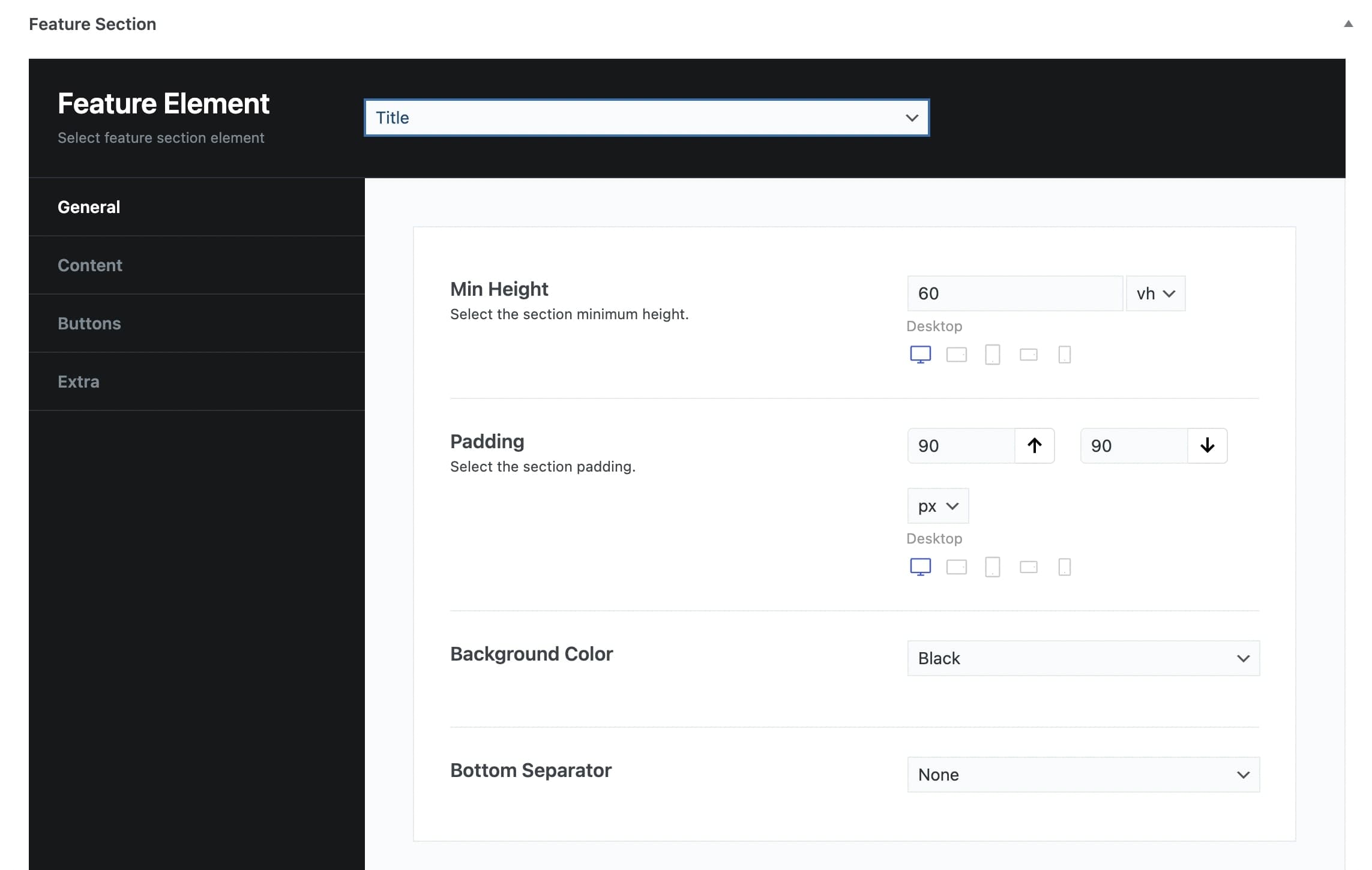Click the Min Height label
This screenshot has height=870, width=1372.
click(499, 289)
